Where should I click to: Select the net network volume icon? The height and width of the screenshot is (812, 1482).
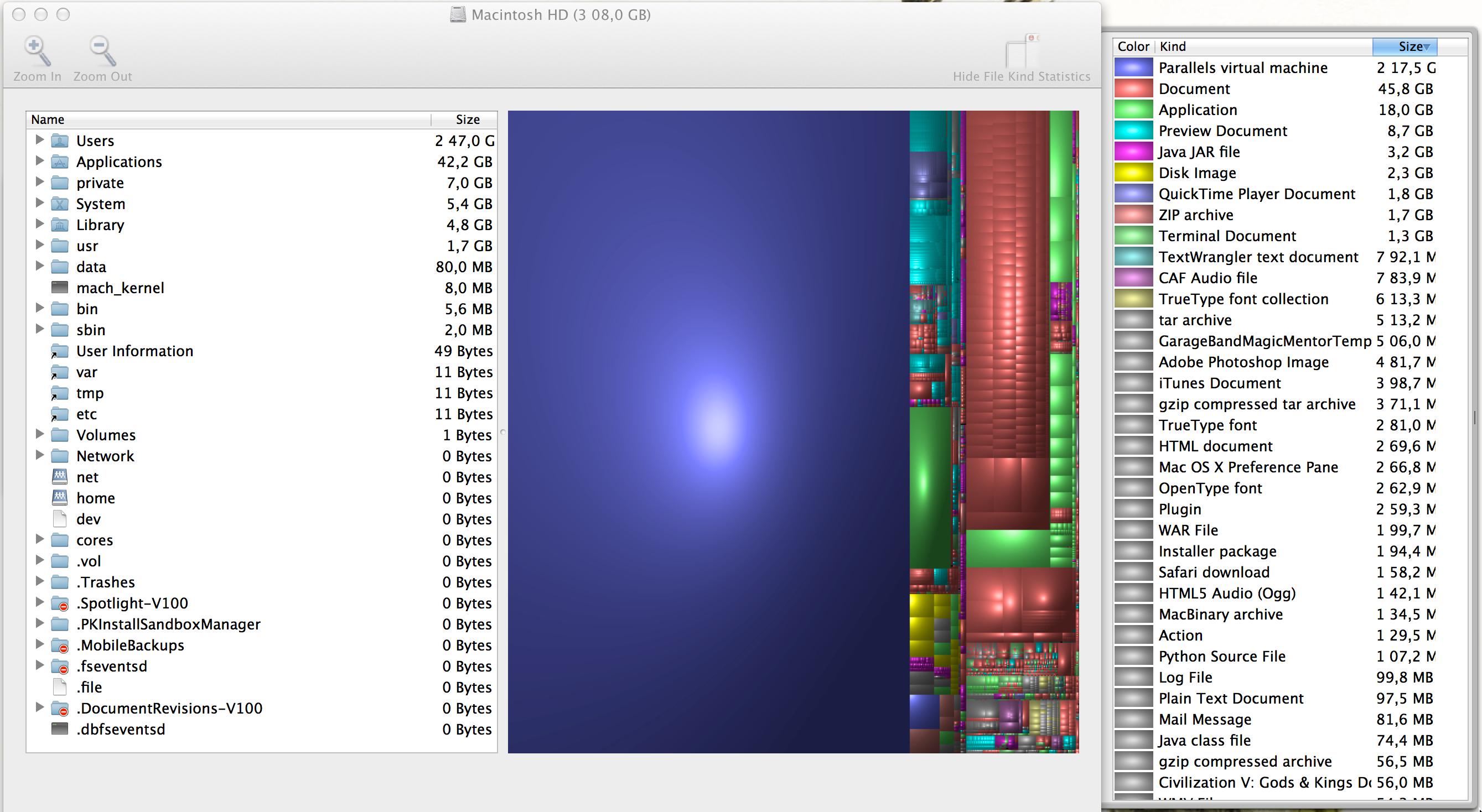tap(60, 477)
